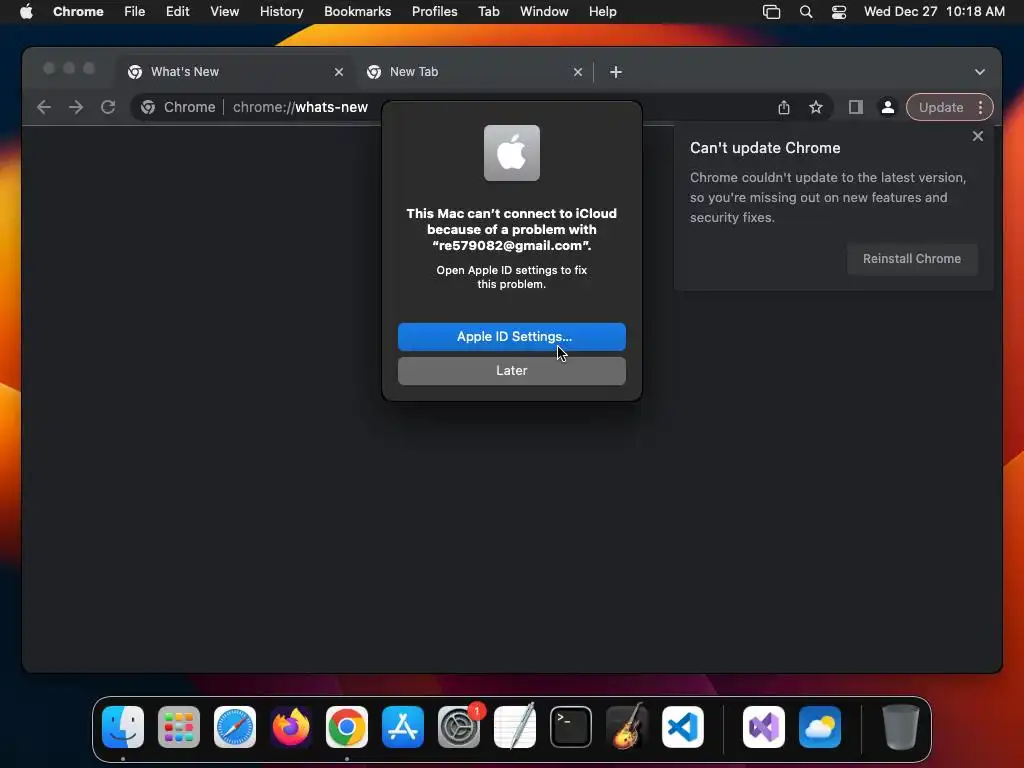Launch Firefox from the Dock

pos(291,727)
